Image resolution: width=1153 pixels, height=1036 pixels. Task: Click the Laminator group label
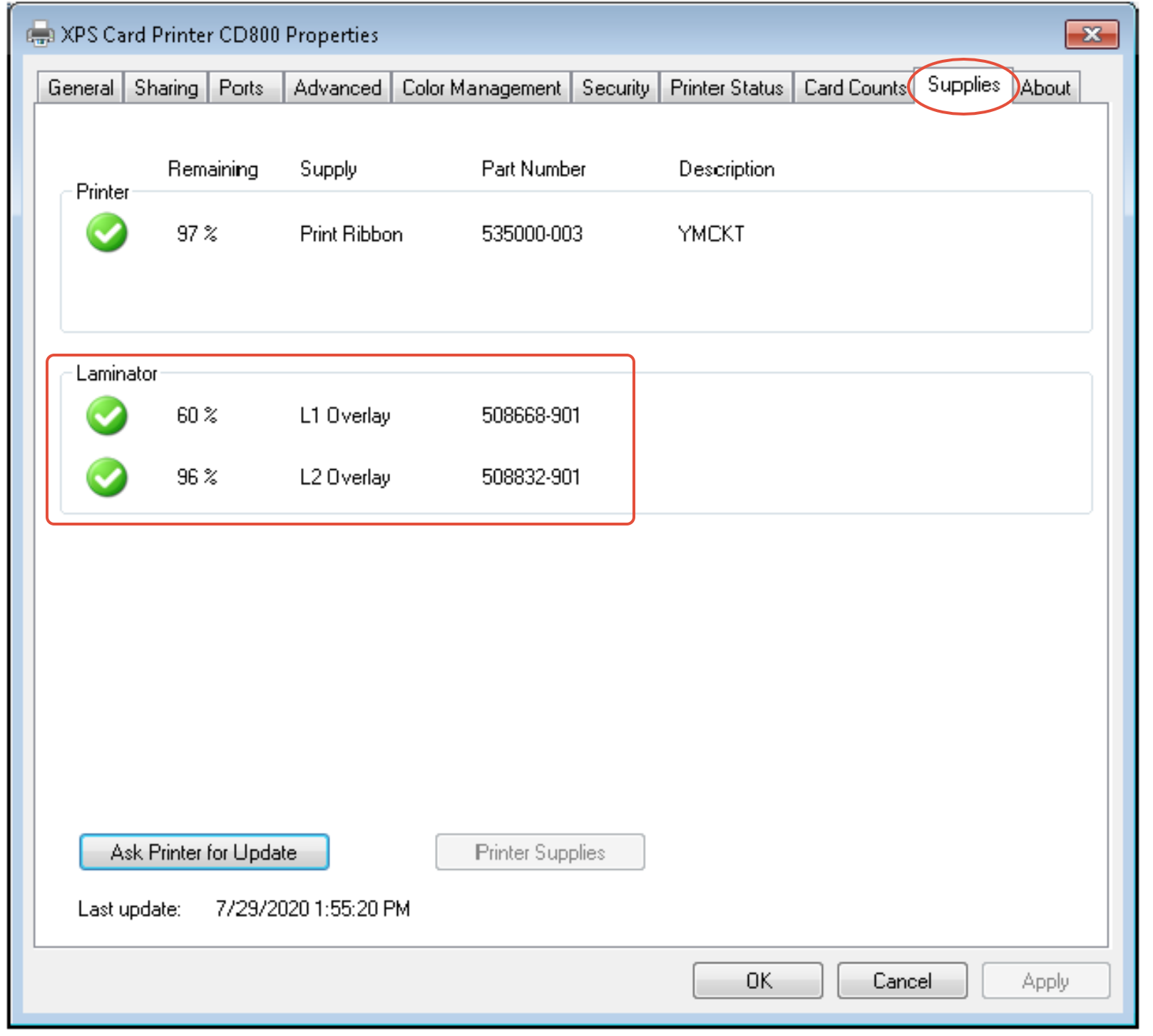(x=116, y=374)
